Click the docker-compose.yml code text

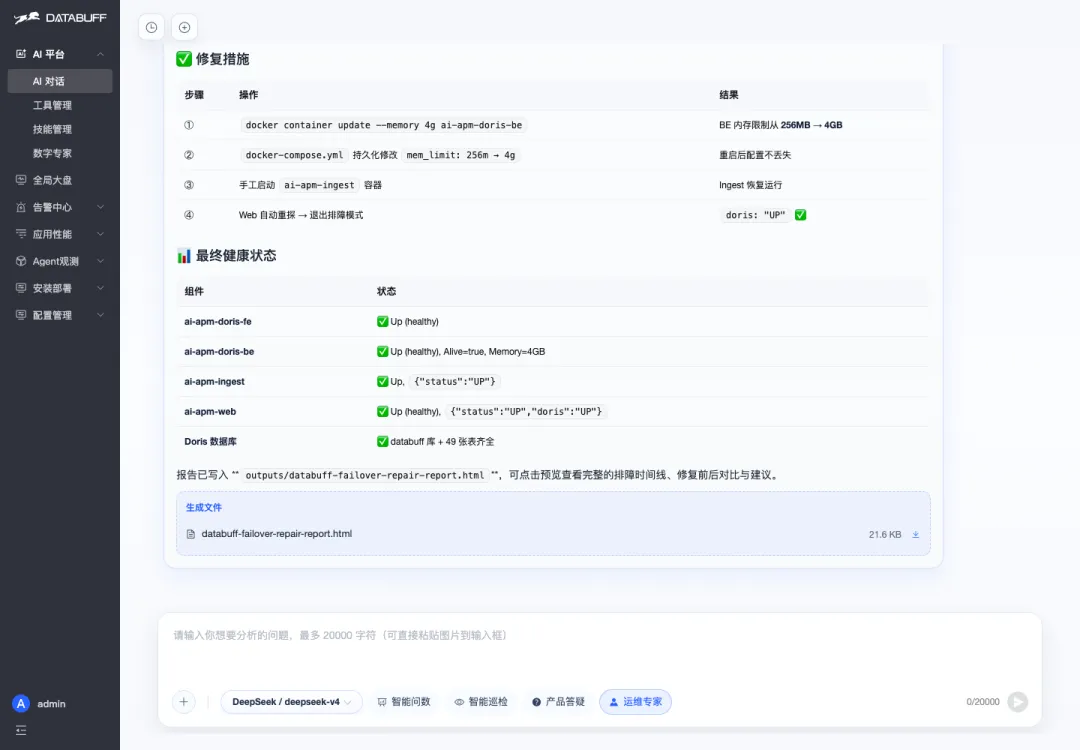click(294, 155)
